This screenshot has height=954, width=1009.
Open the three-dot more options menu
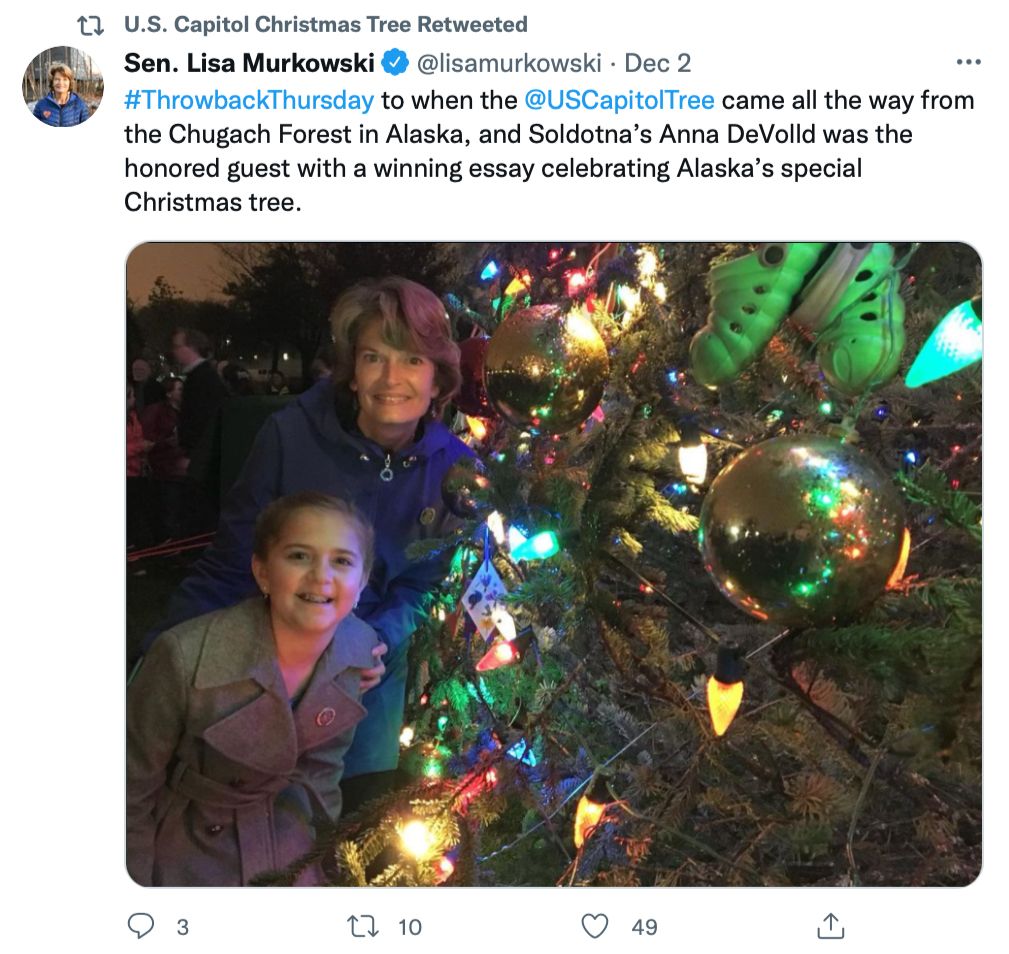click(968, 63)
